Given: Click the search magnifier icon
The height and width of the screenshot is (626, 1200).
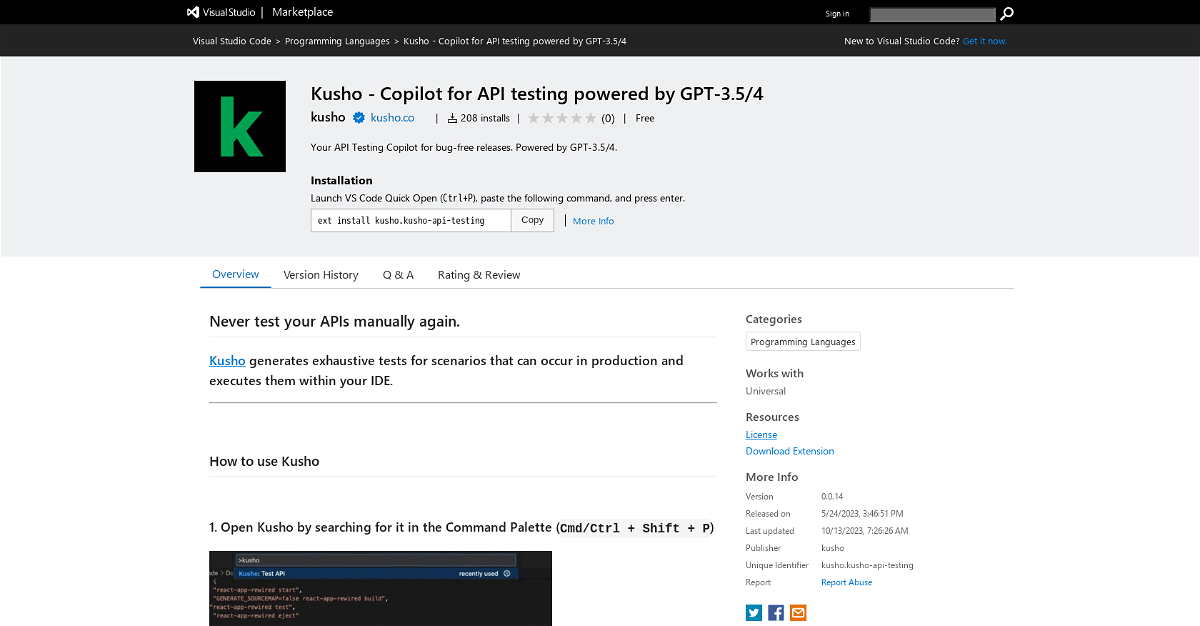Looking at the screenshot, I should (x=1007, y=14).
